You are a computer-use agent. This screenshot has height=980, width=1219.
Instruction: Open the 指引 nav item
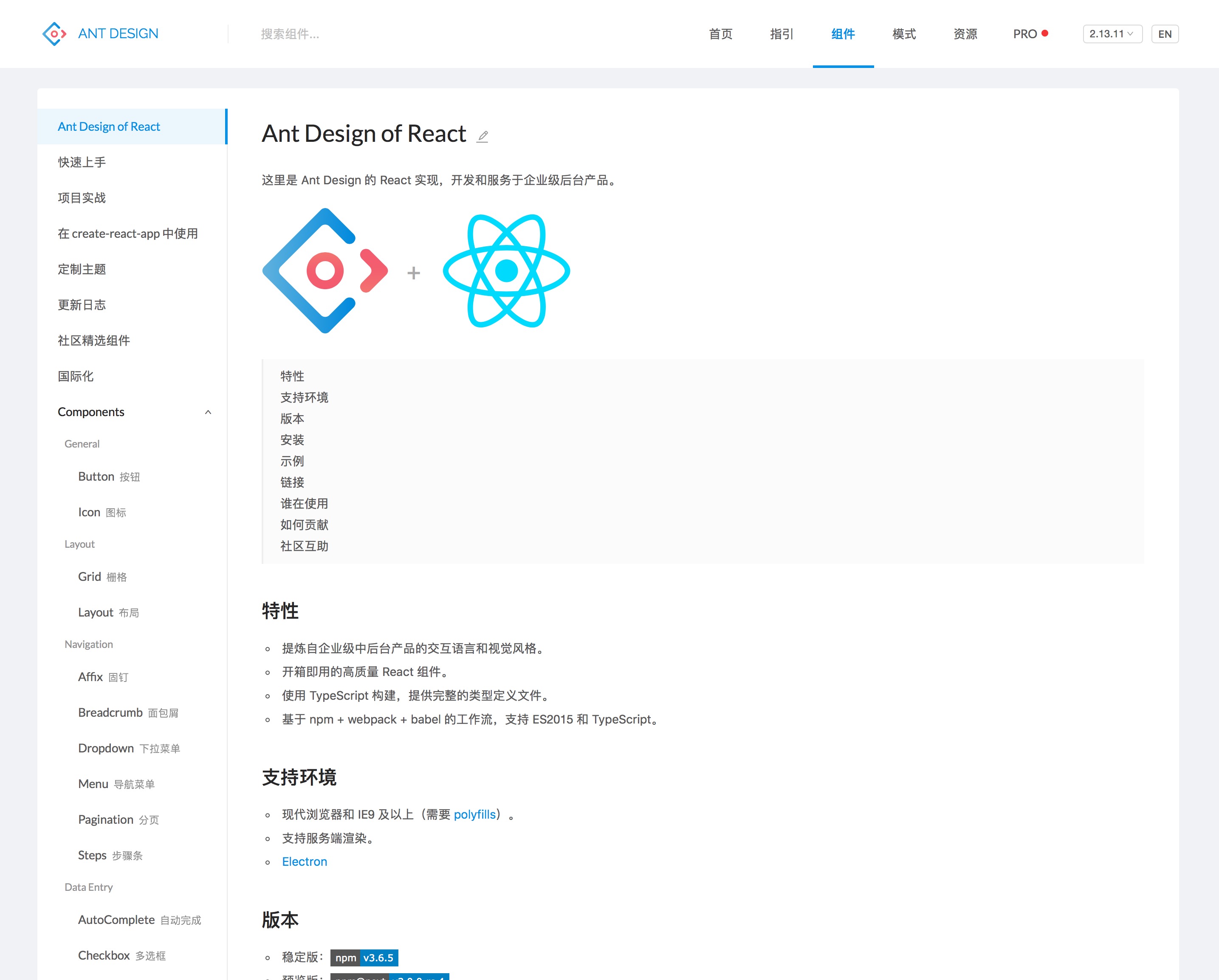pos(782,34)
